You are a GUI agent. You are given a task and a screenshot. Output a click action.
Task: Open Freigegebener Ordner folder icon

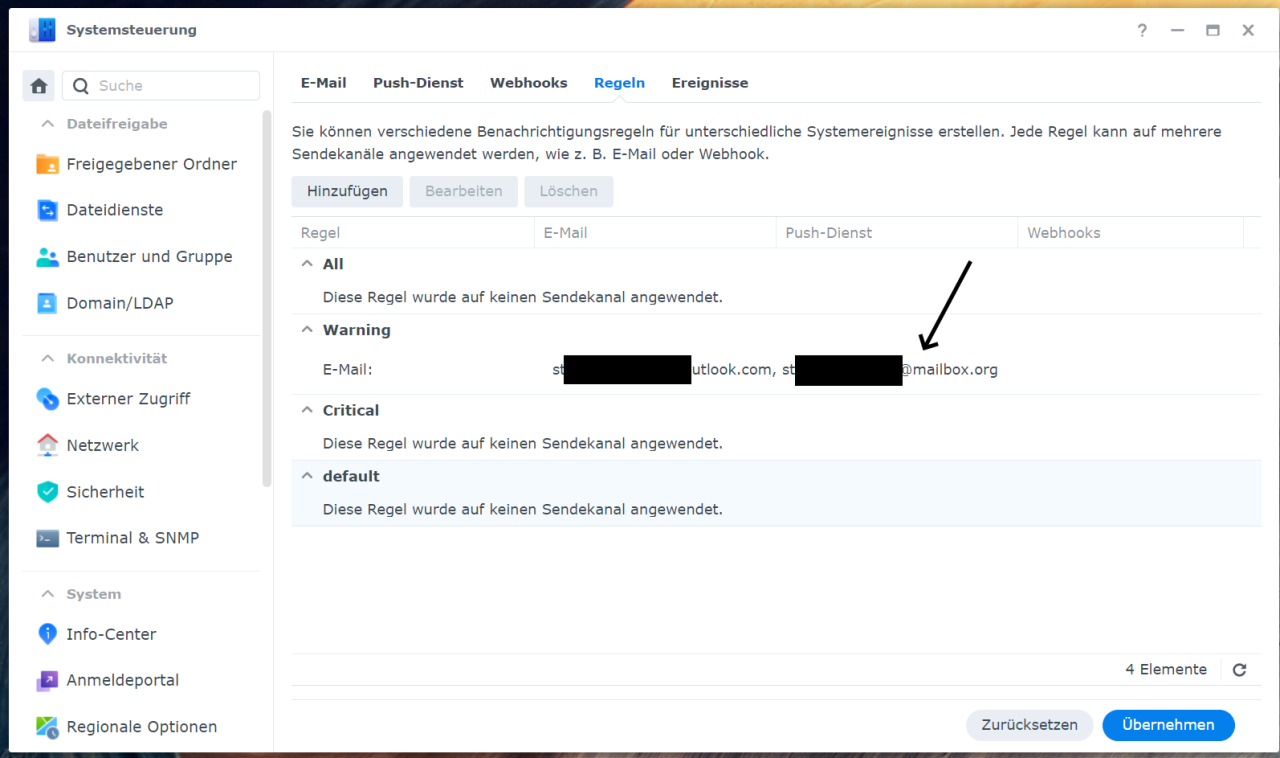pos(47,164)
